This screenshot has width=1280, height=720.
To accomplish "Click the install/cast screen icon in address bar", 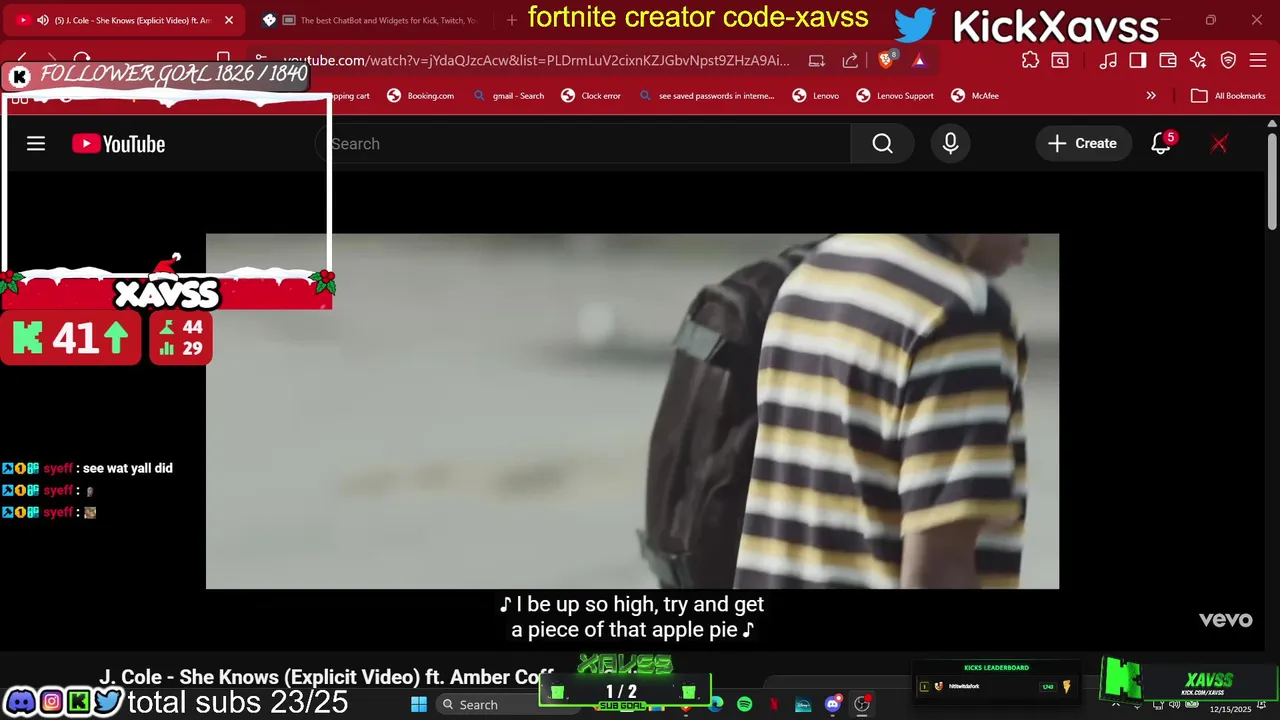I will click(x=816, y=61).
